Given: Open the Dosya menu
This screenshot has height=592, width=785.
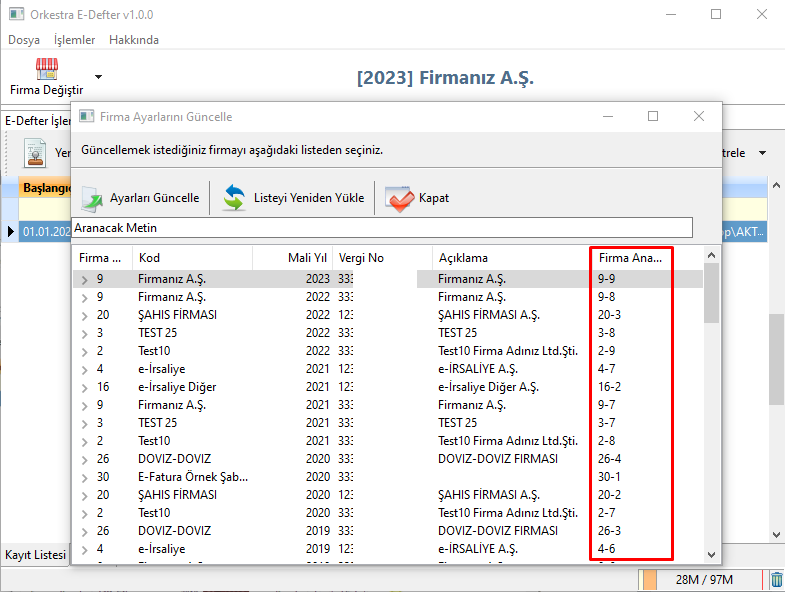Looking at the screenshot, I should tap(24, 40).
